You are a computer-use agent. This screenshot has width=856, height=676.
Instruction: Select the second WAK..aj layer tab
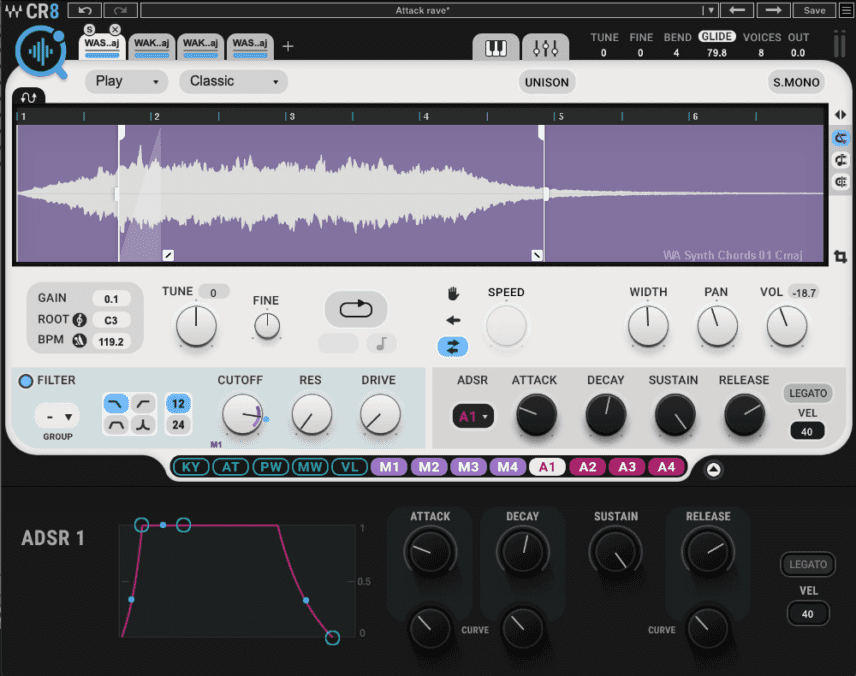[x=200, y=46]
